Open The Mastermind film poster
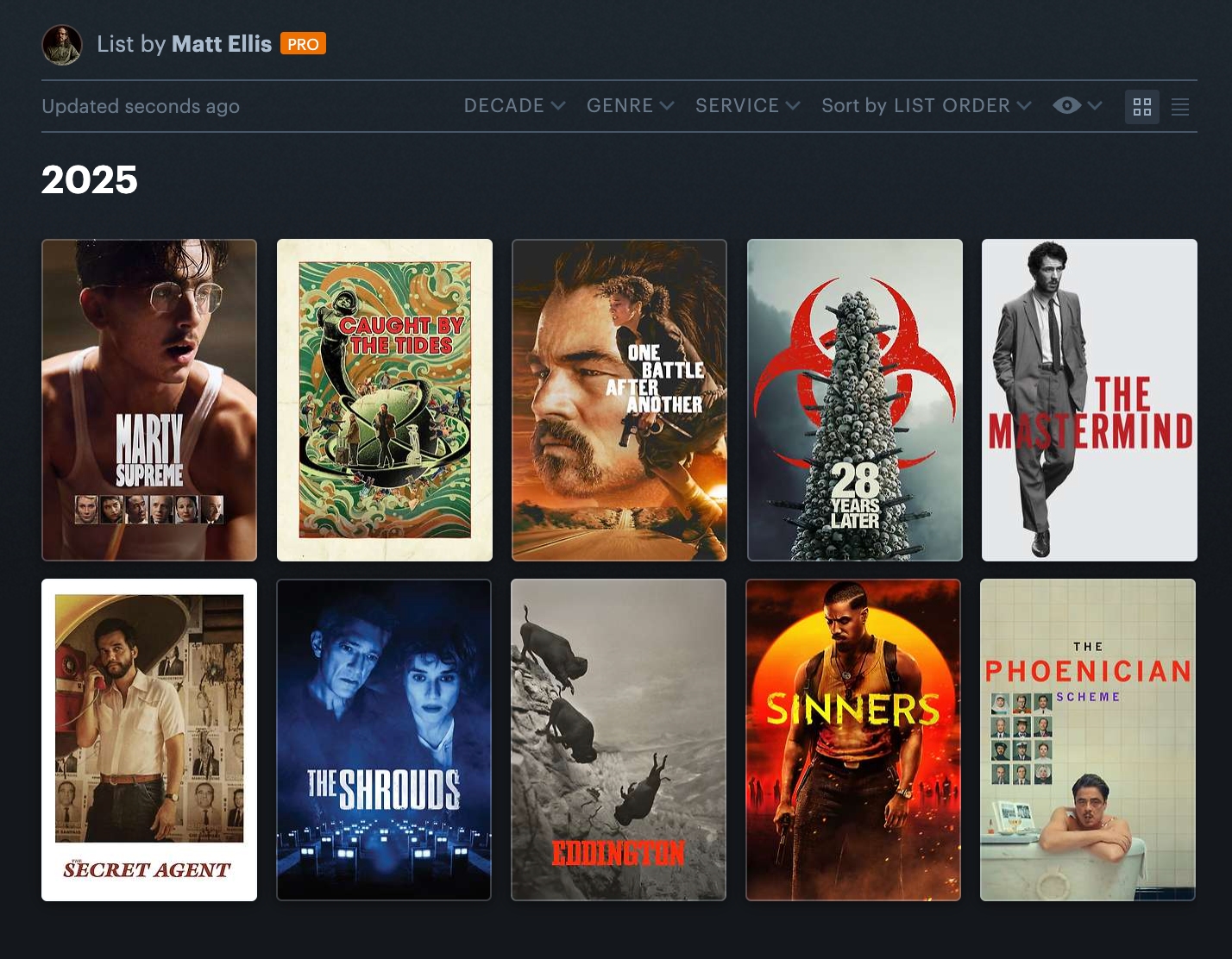The width and height of the screenshot is (1232, 959). click(1089, 400)
